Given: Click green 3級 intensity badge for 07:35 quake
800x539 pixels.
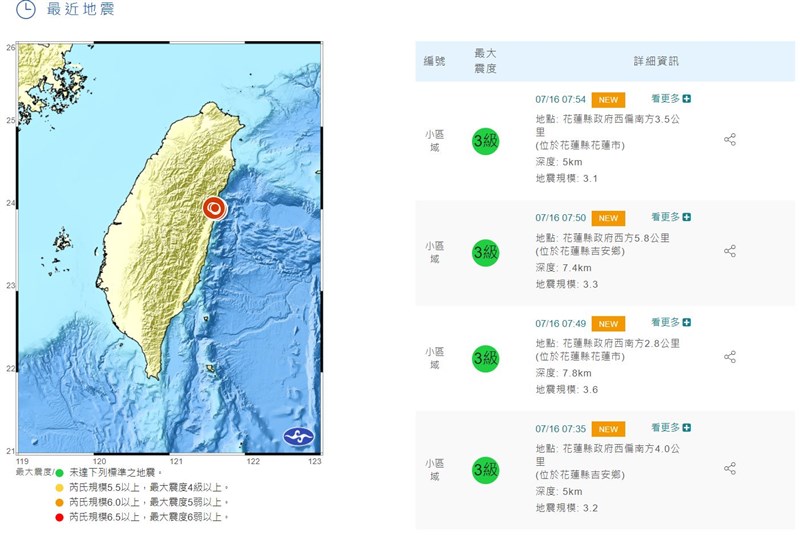Looking at the screenshot, I should (x=485, y=469).
